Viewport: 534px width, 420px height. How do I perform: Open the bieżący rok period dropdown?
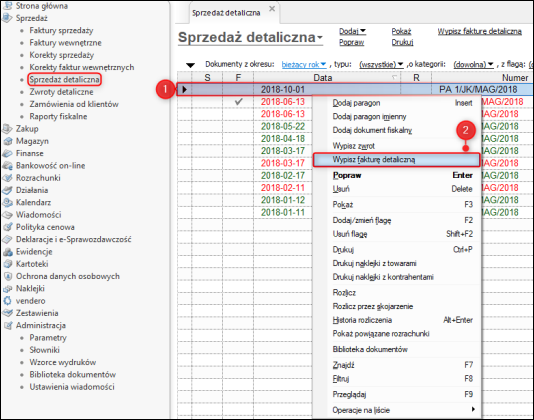[x=304, y=64]
